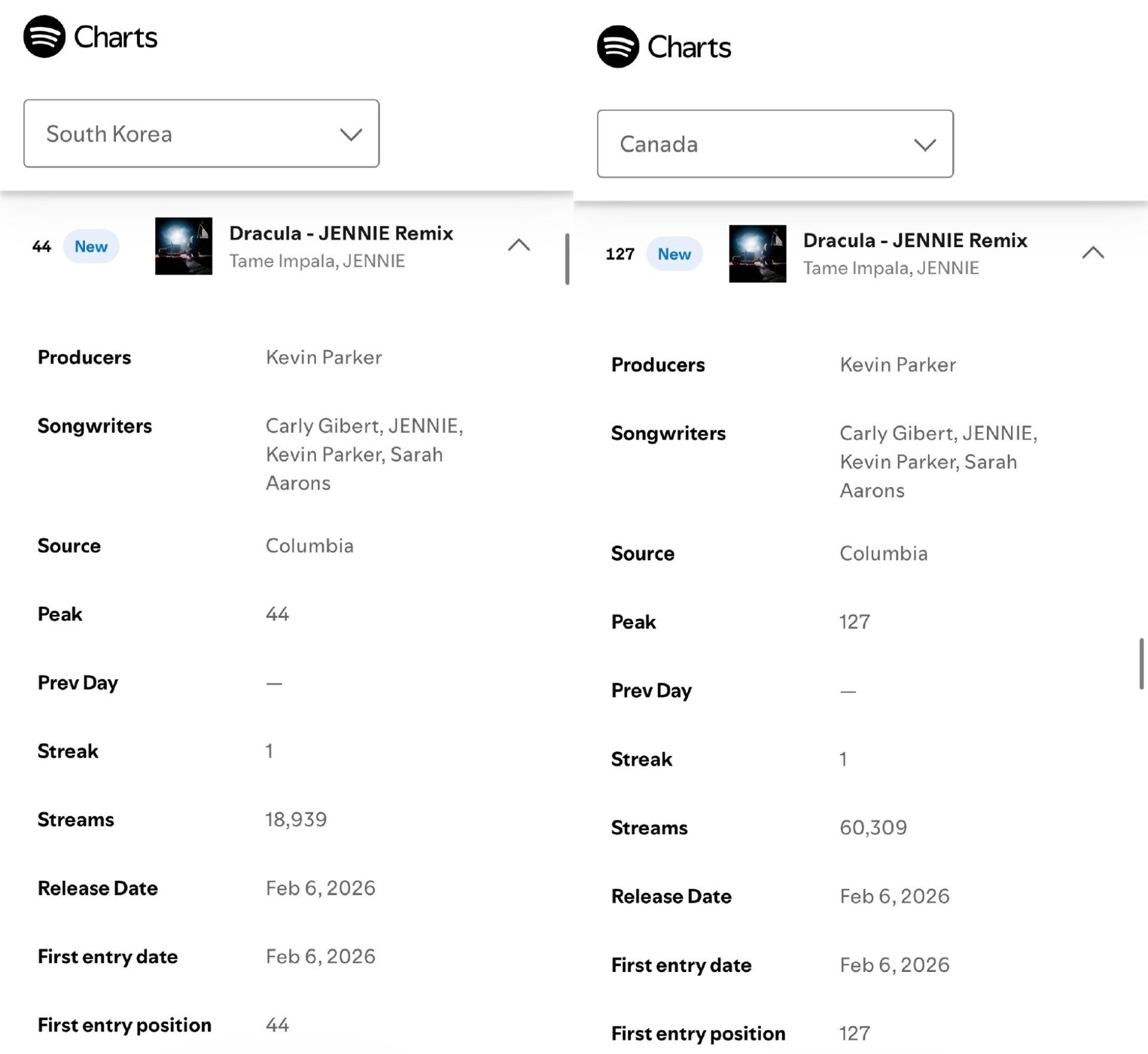Click the scrollbar in the South Korea panel

[x=567, y=259]
